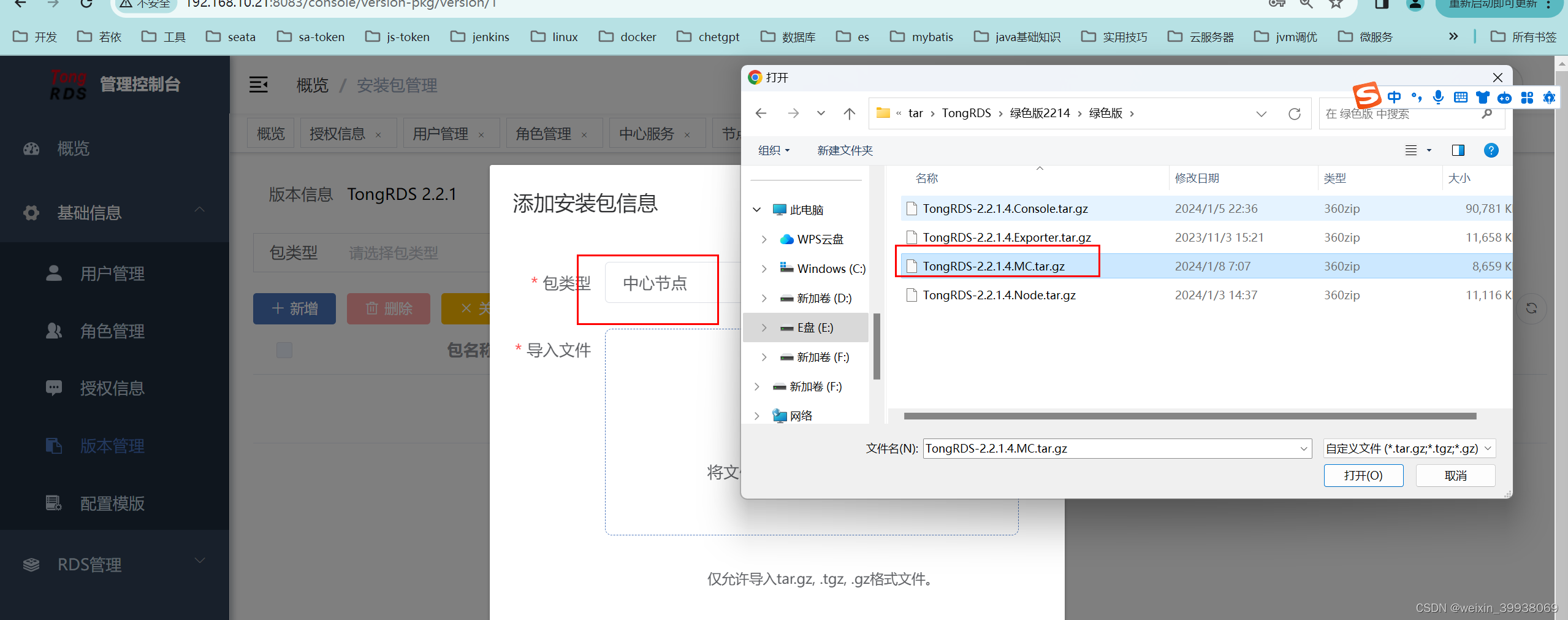Open the recent locations dropdown arrow

[x=821, y=113]
